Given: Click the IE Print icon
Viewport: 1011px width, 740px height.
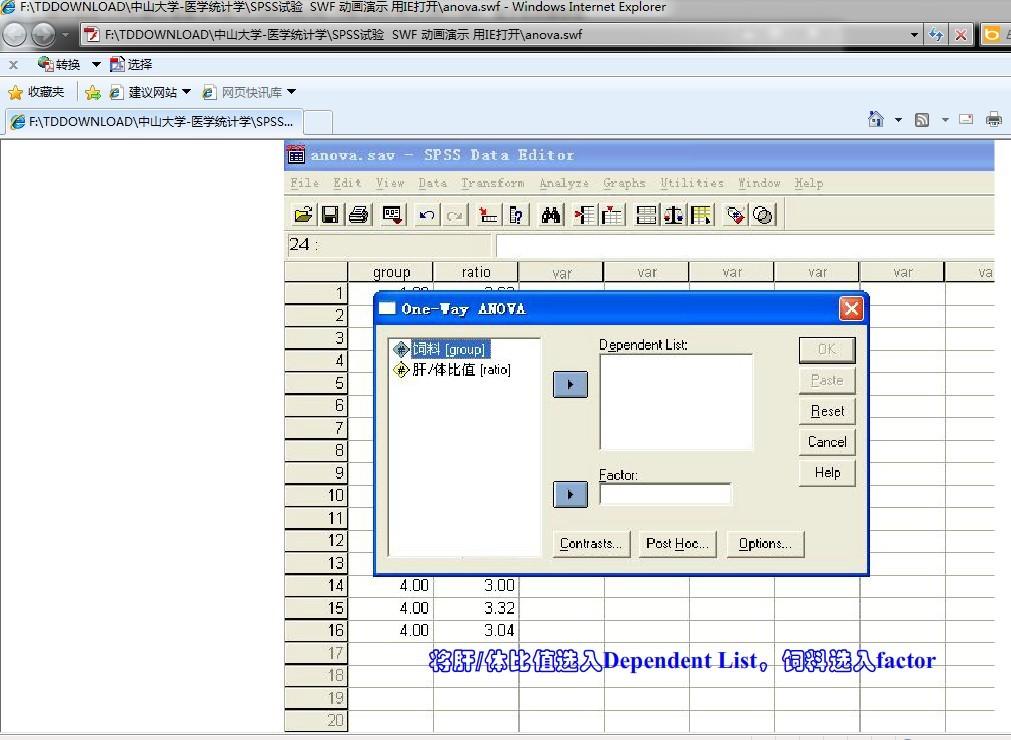Looking at the screenshot, I should pyautogui.click(x=994, y=119).
